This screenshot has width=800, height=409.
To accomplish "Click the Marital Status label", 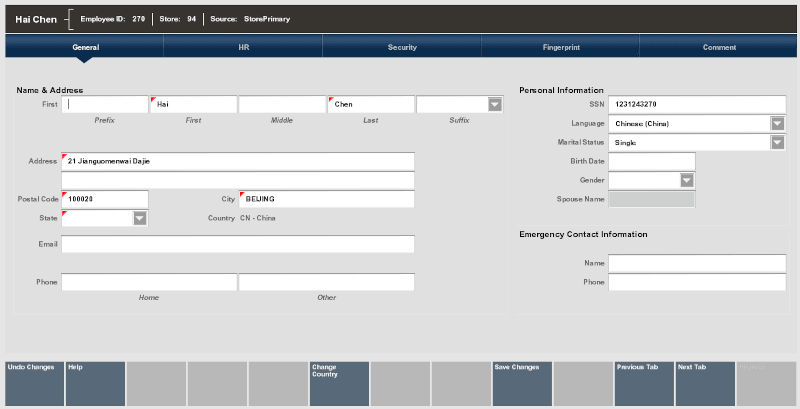I will pos(581,142).
